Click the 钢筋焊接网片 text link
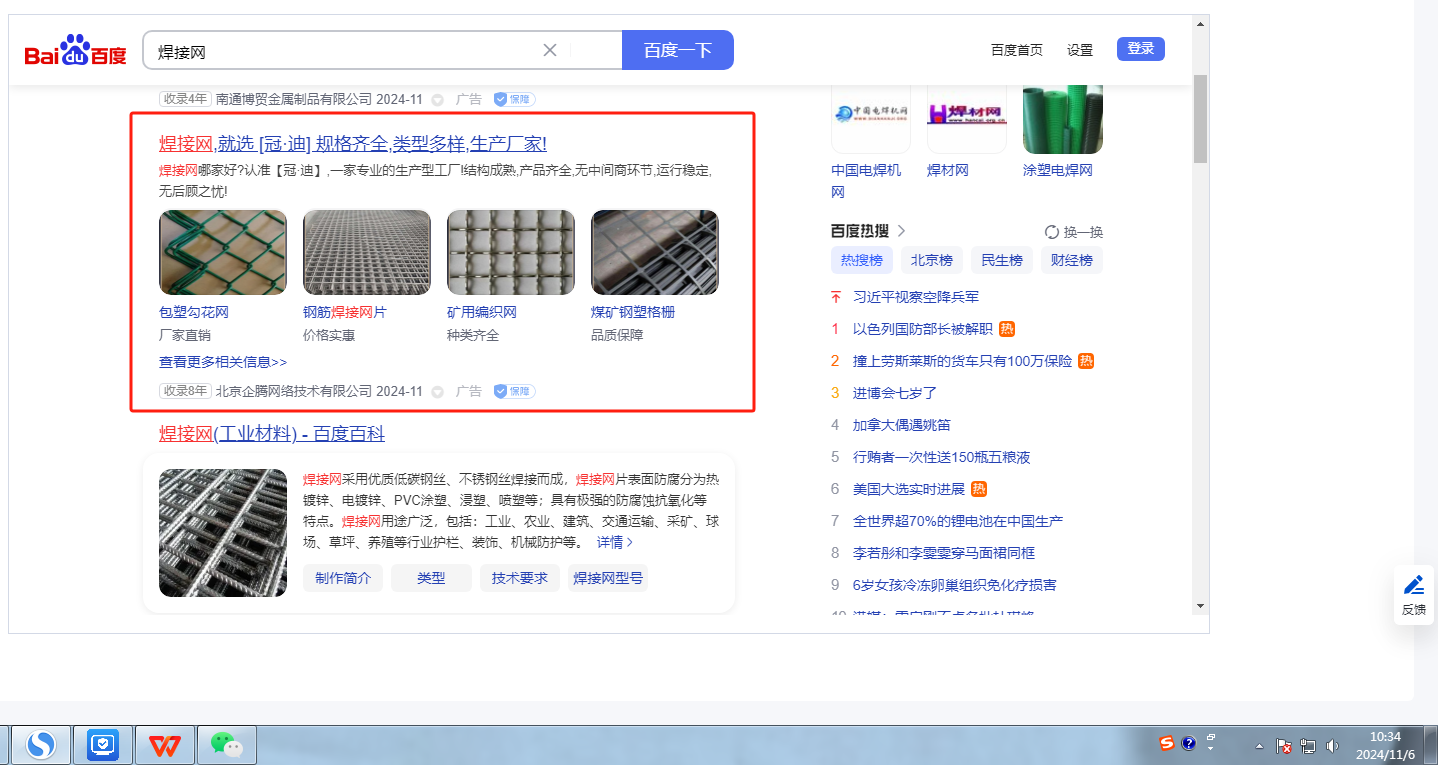Viewport: 1438px width, 765px height. (x=345, y=312)
